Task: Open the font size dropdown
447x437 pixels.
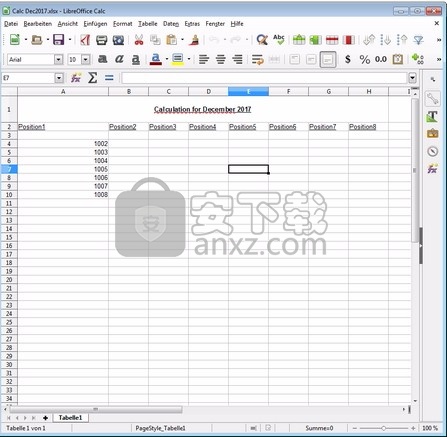Action: click(86, 60)
